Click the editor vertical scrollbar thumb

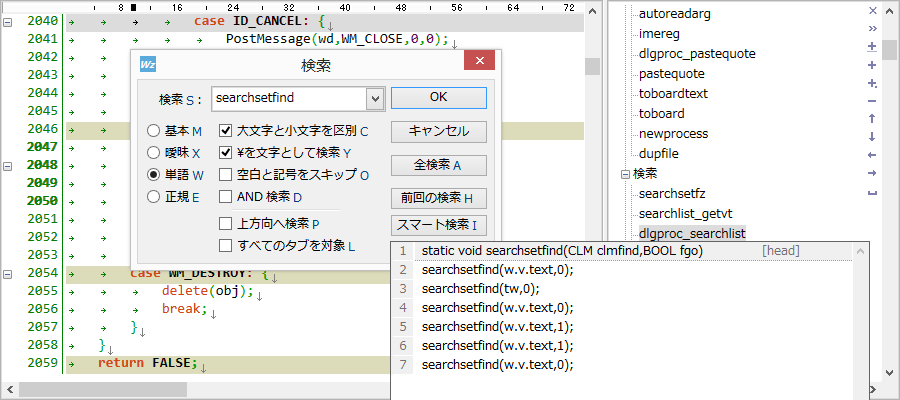592,67
